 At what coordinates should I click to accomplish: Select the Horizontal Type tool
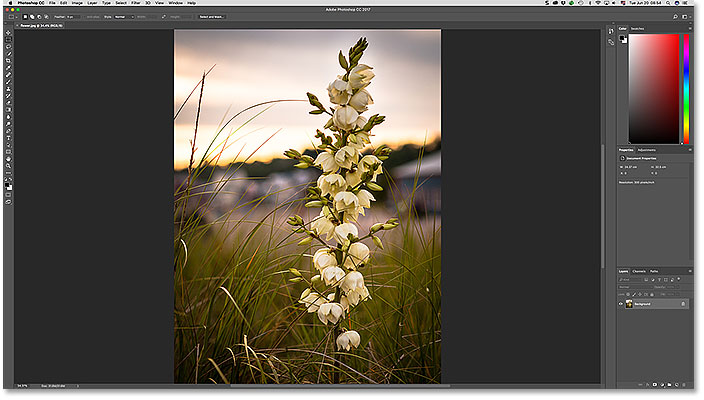(x=8, y=138)
